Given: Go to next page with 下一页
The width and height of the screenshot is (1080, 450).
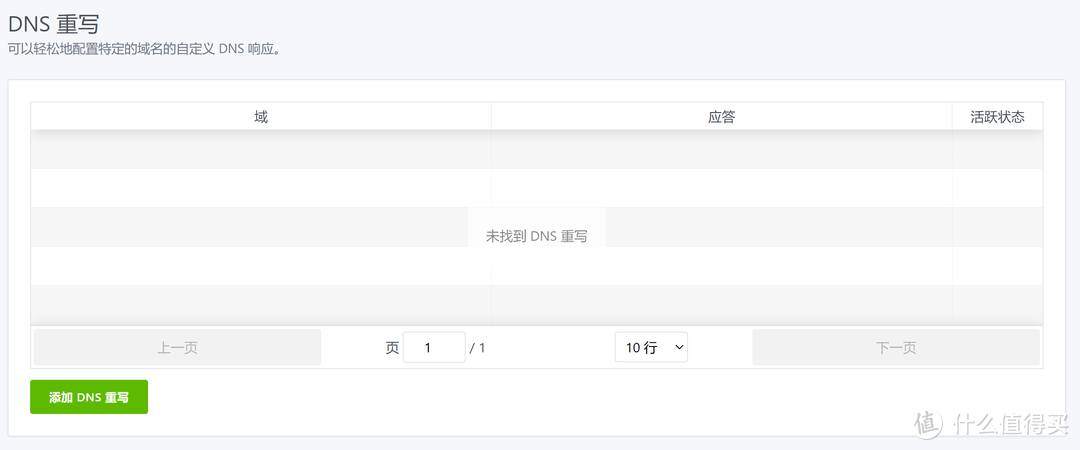Looking at the screenshot, I should click(896, 348).
